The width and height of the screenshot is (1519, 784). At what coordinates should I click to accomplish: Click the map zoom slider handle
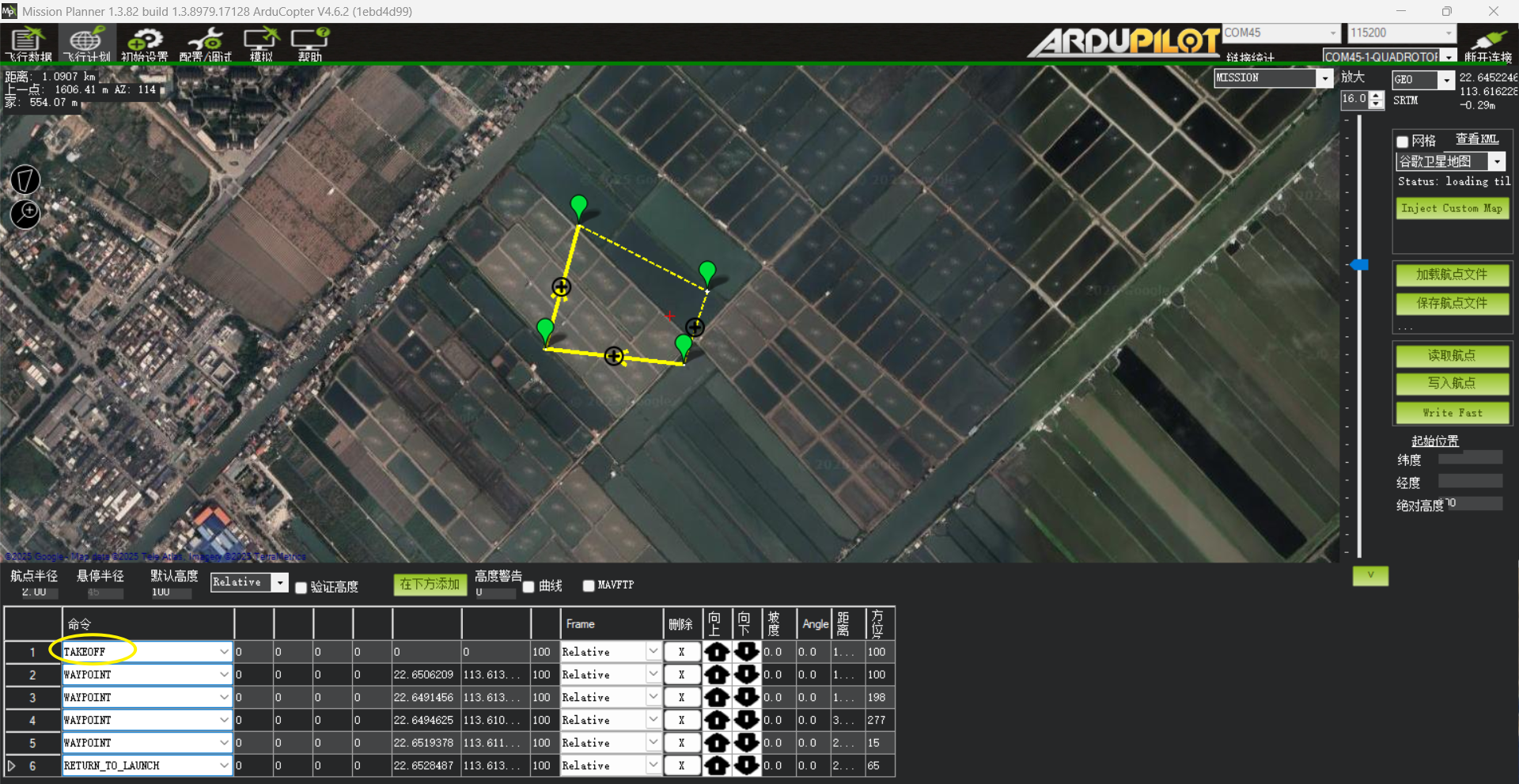click(1359, 265)
